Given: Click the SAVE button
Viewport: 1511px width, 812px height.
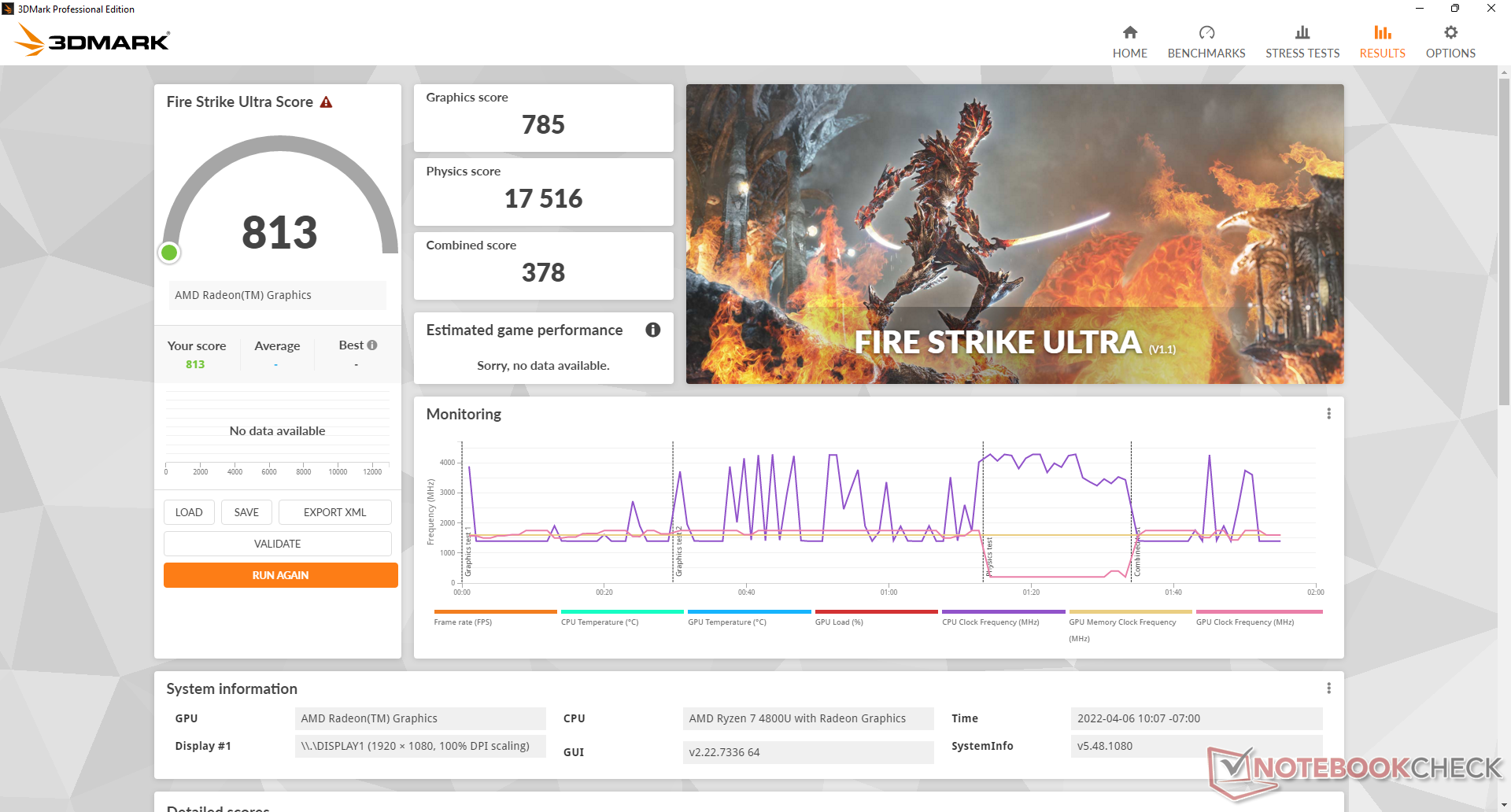Looking at the screenshot, I should pyautogui.click(x=246, y=512).
